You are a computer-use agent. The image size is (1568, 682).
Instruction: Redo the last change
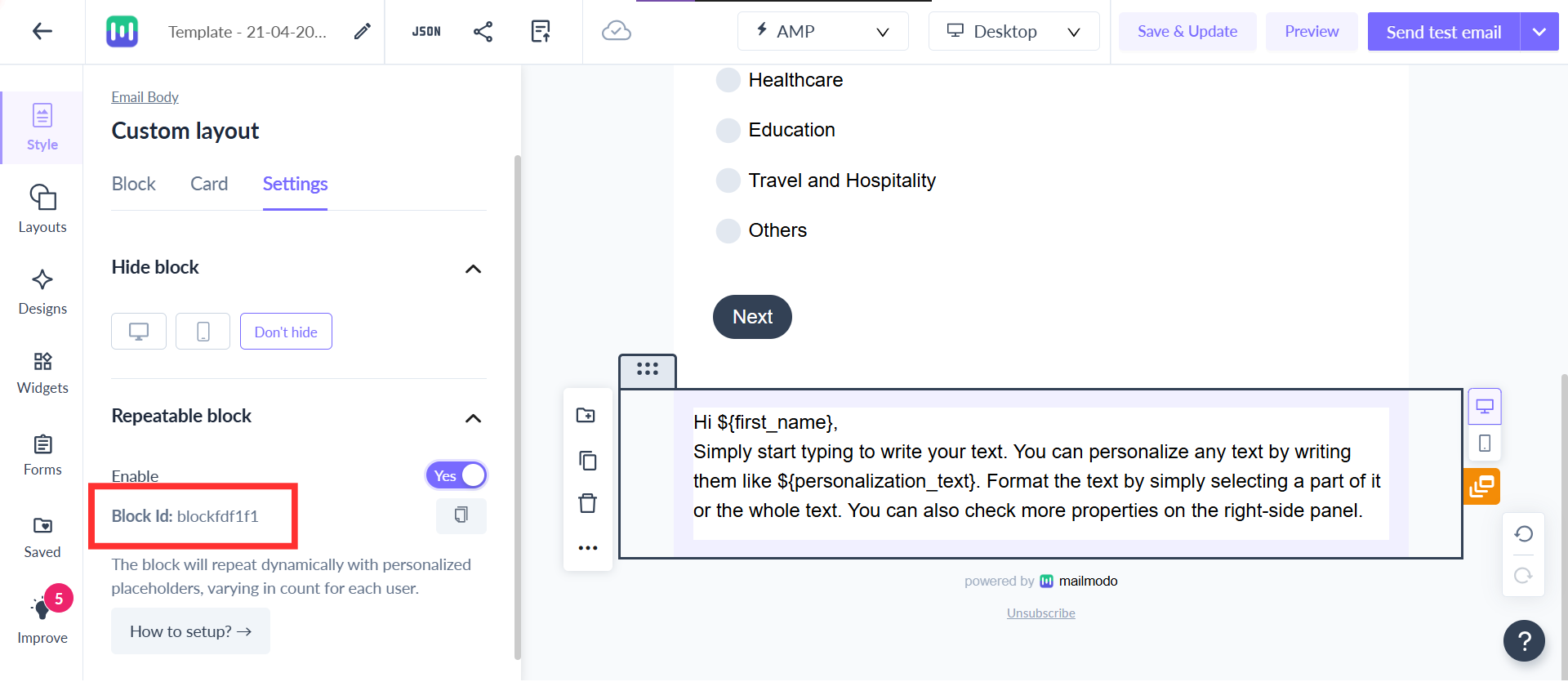1523,576
